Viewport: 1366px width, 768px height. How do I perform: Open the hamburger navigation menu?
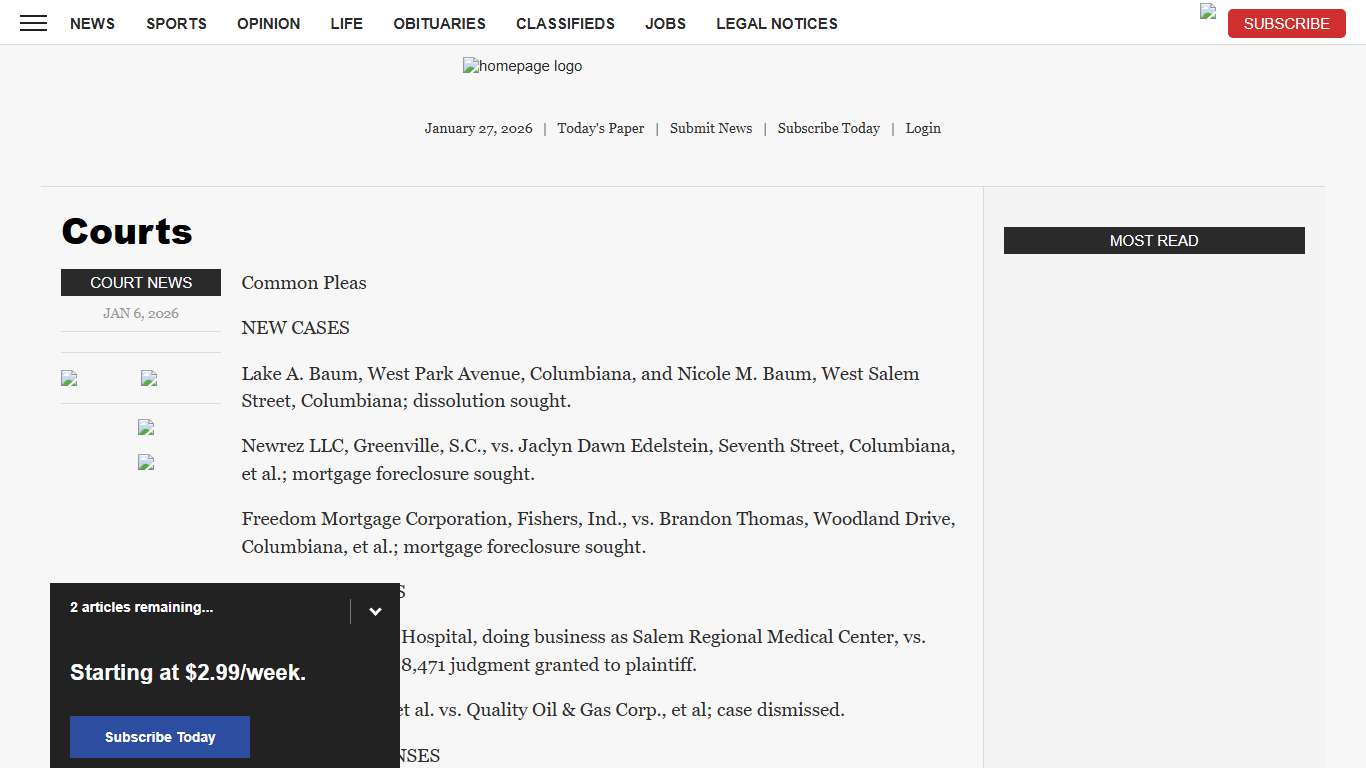tap(33, 23)
